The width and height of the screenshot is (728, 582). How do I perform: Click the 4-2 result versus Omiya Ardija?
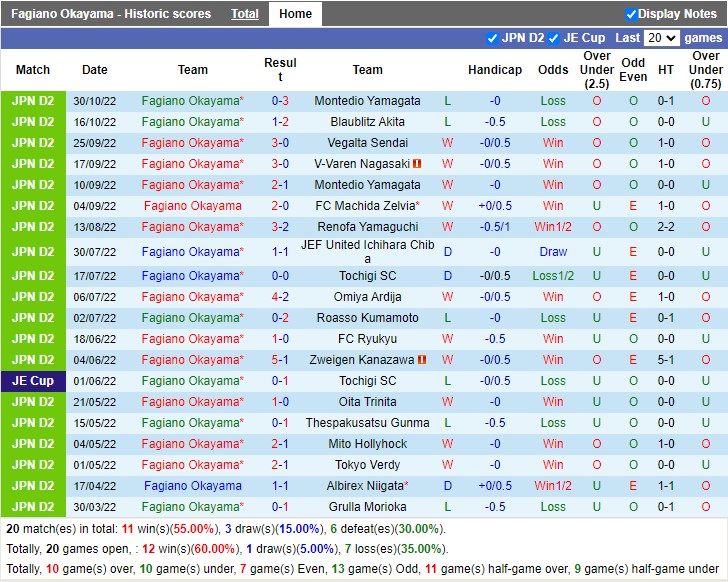280,297
